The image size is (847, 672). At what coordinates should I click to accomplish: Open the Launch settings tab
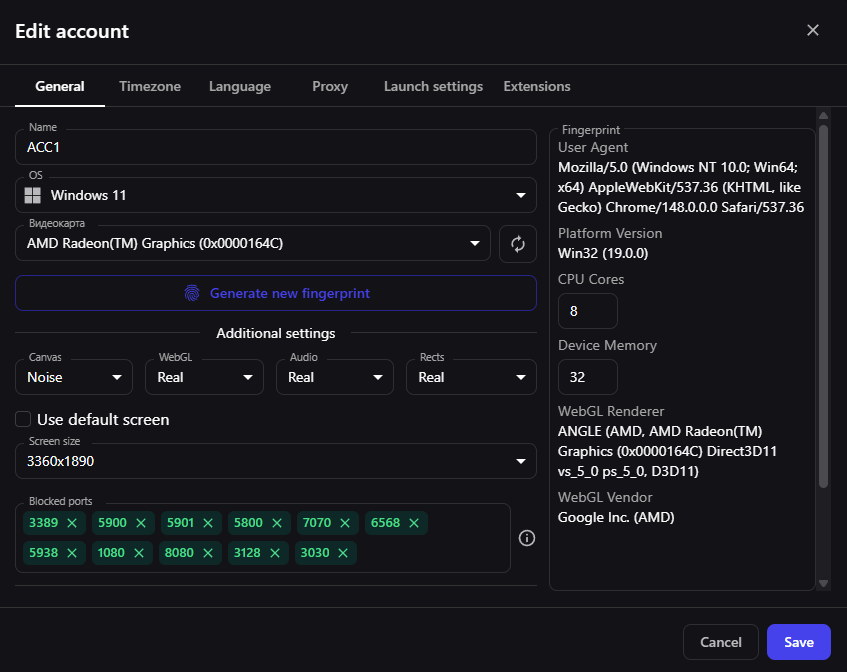[x=433, y=86]
